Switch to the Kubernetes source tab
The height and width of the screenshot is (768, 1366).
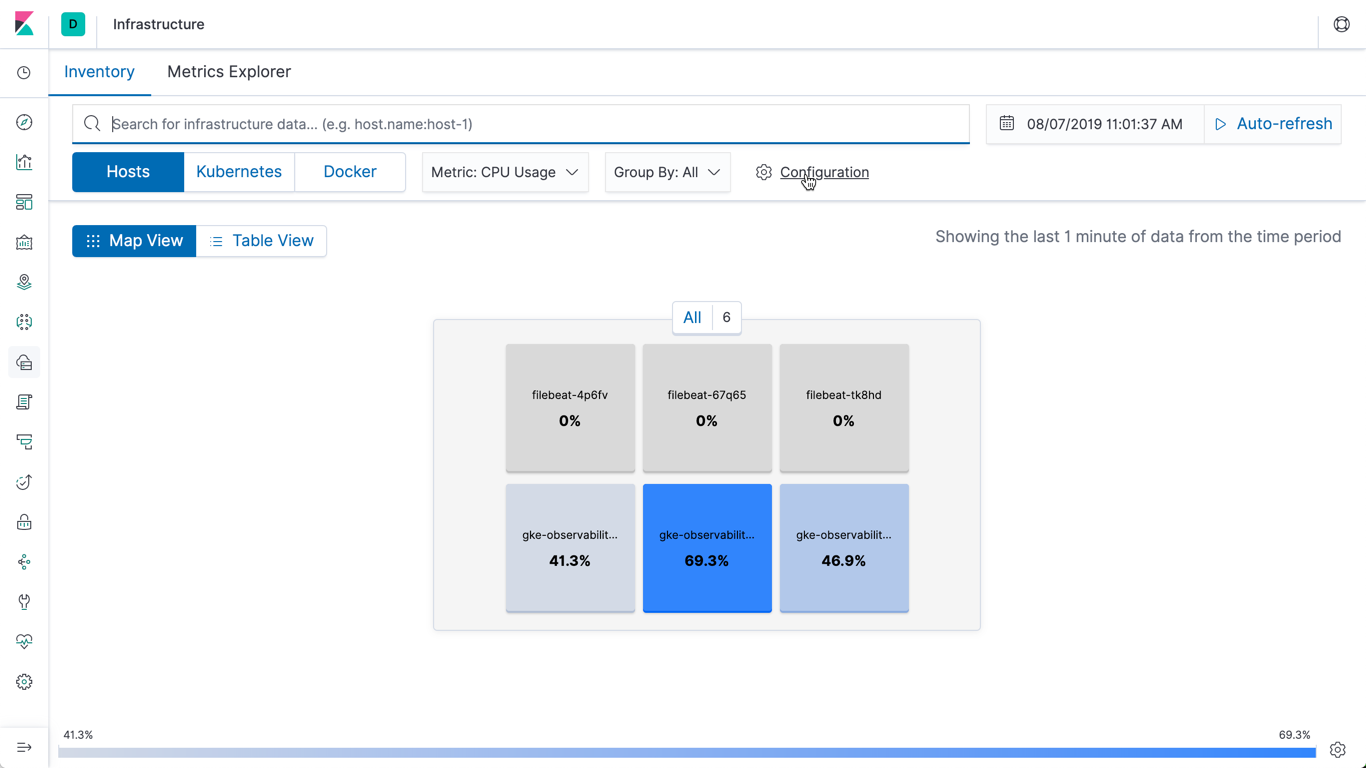click(239, 171)
